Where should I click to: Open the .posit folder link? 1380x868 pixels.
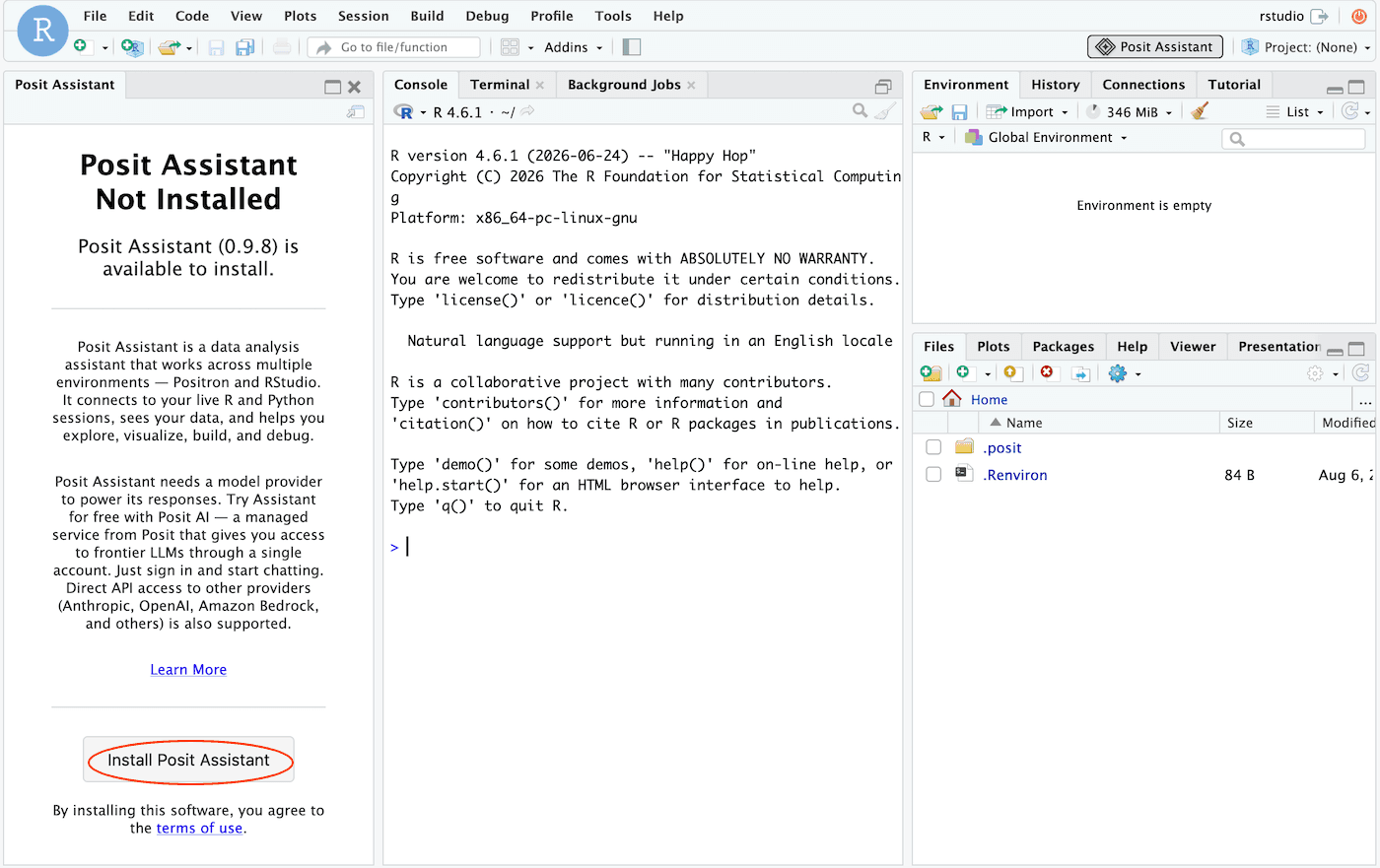[1002, 447]
